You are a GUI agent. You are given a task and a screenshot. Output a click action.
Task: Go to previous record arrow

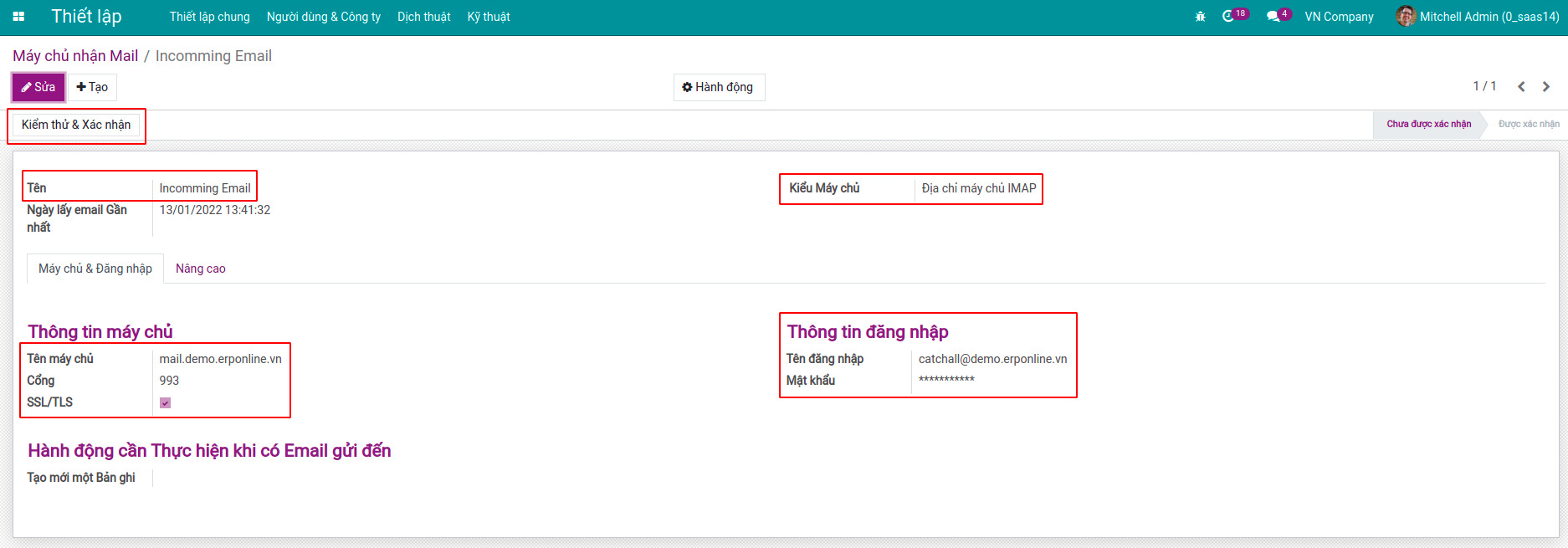[x=1521, y=87]
